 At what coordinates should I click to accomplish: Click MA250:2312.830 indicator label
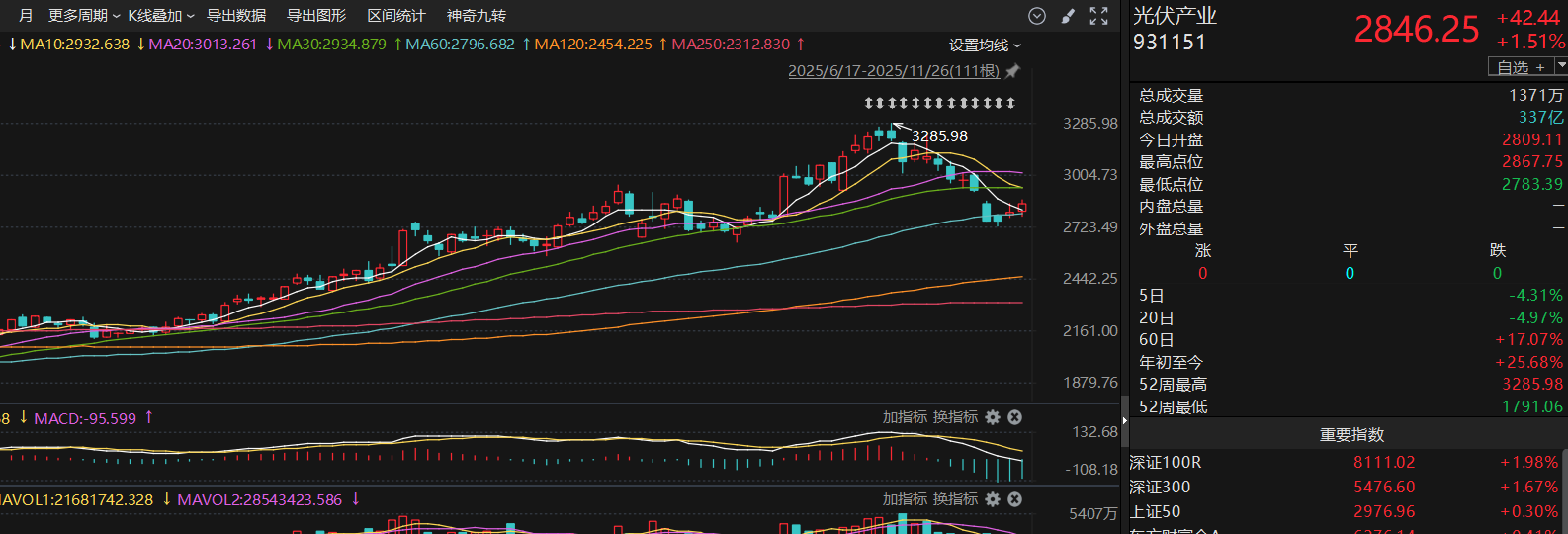pos(732,44)
